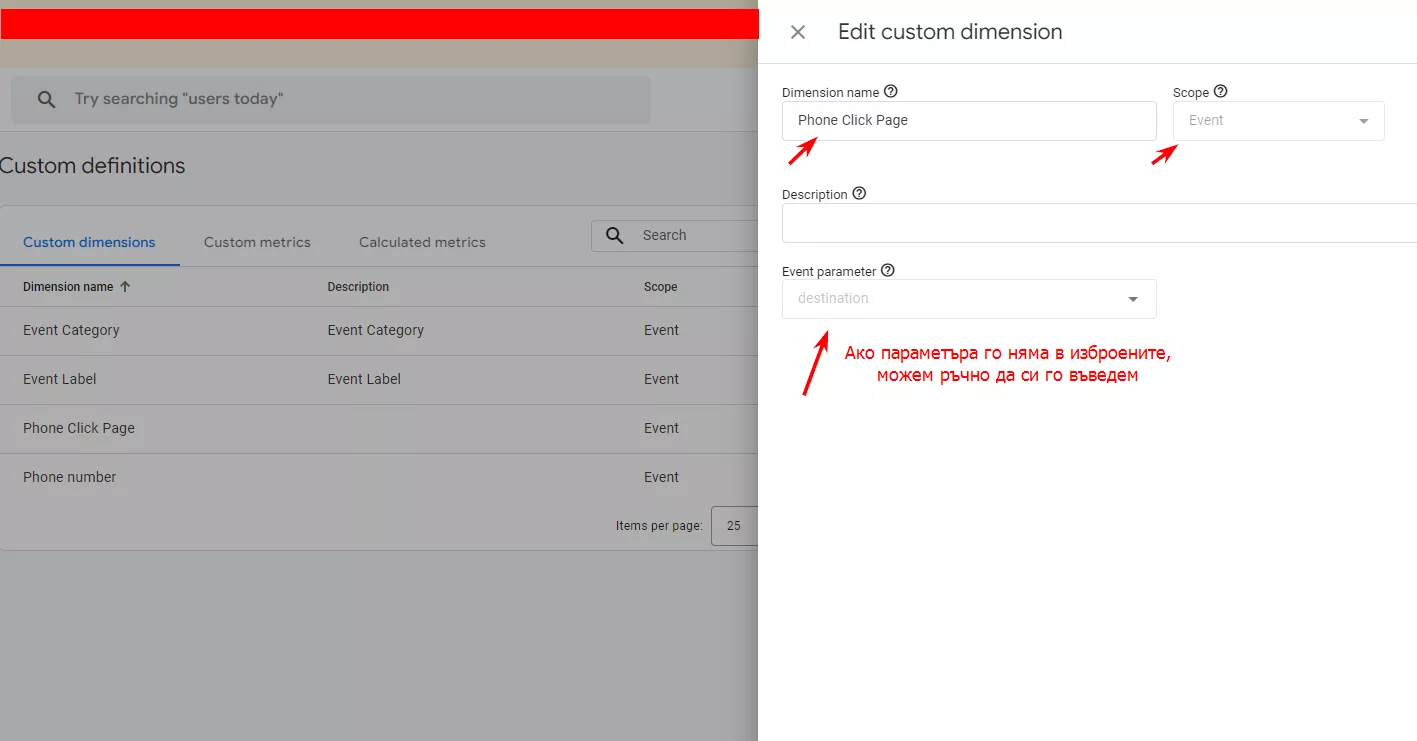Click help icon next to Scope label
The image size is (1417, 741).
(x=1220, y=91)
